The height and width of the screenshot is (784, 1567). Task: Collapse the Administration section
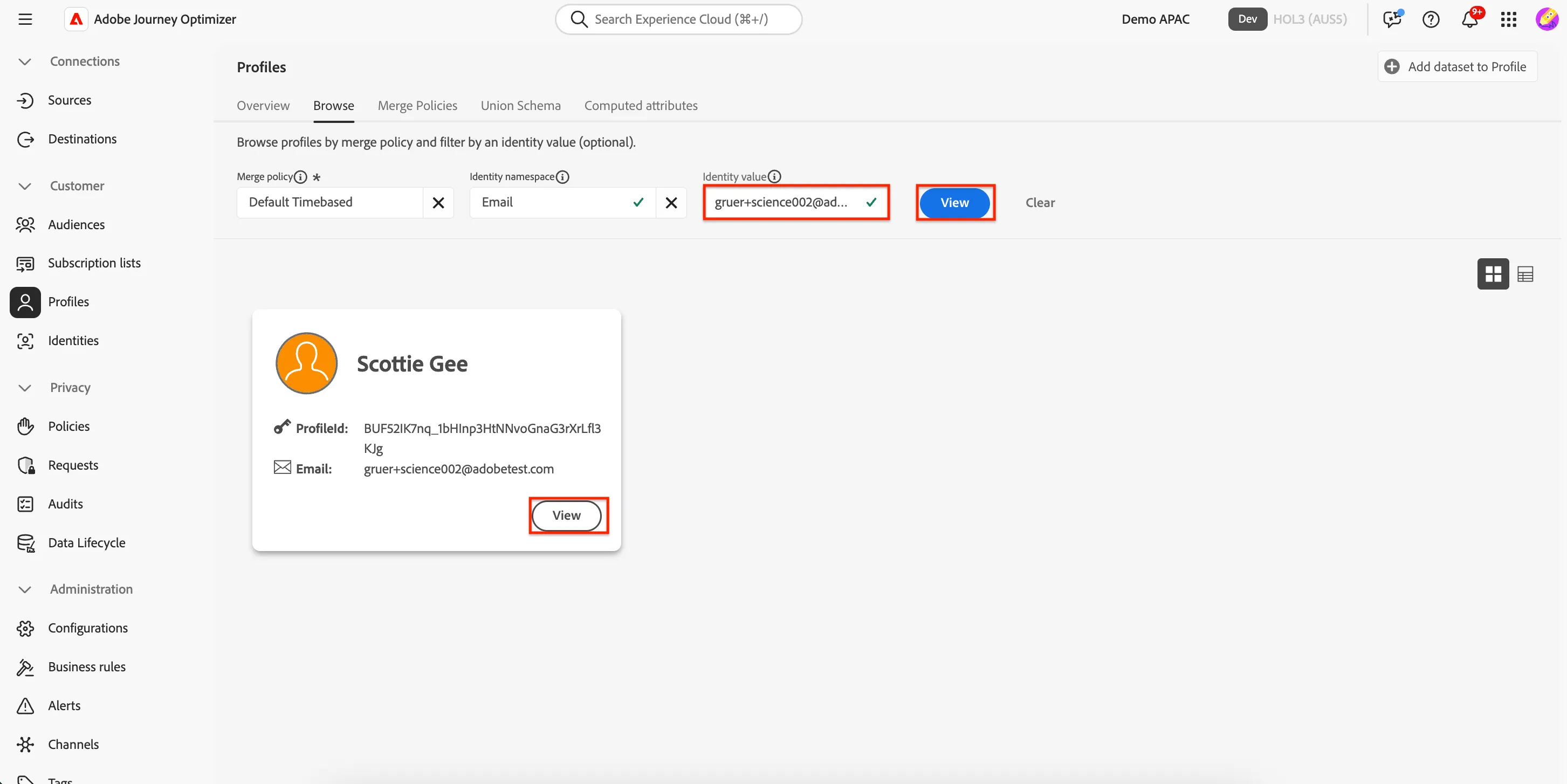coord(25,589)
